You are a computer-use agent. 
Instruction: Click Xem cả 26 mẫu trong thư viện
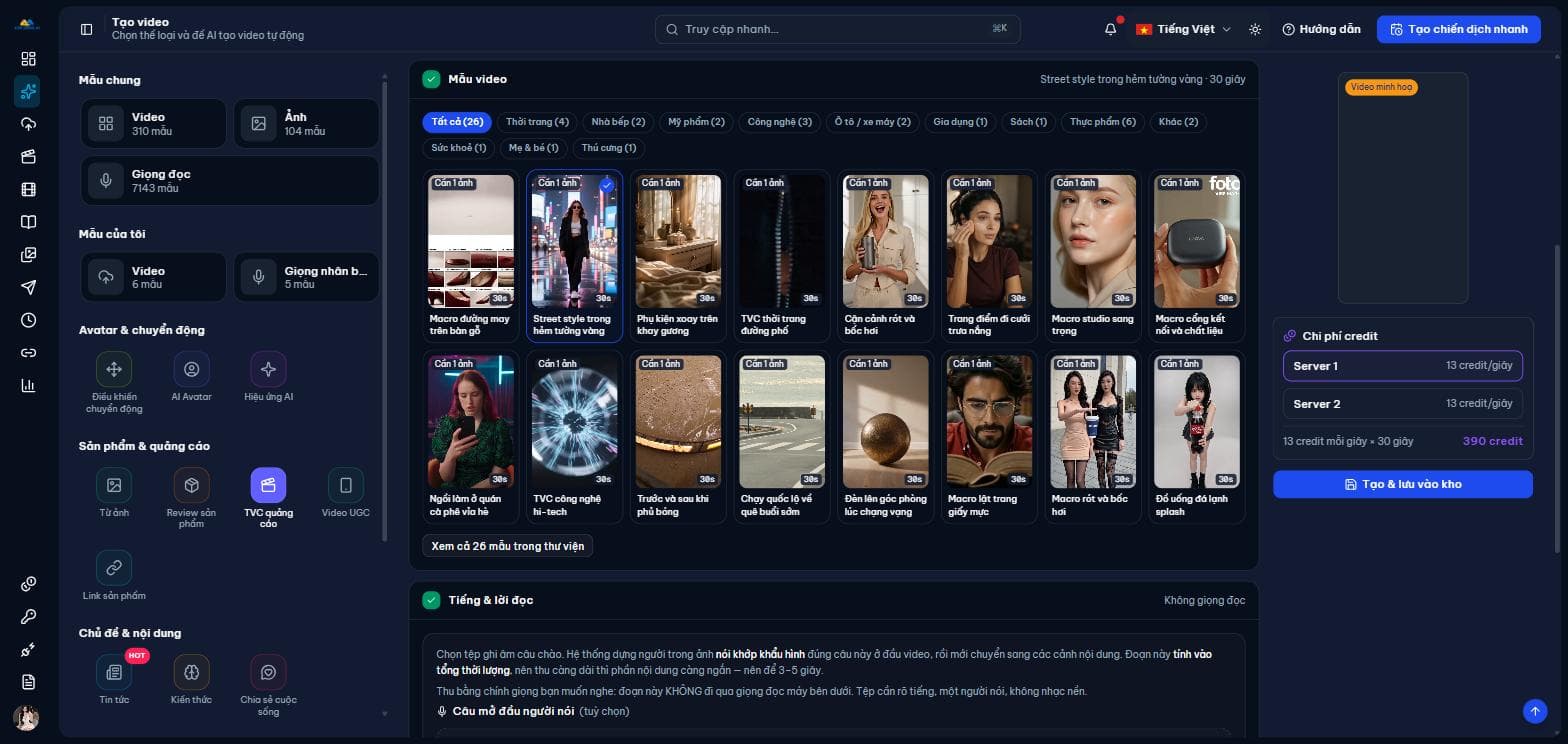507,546
